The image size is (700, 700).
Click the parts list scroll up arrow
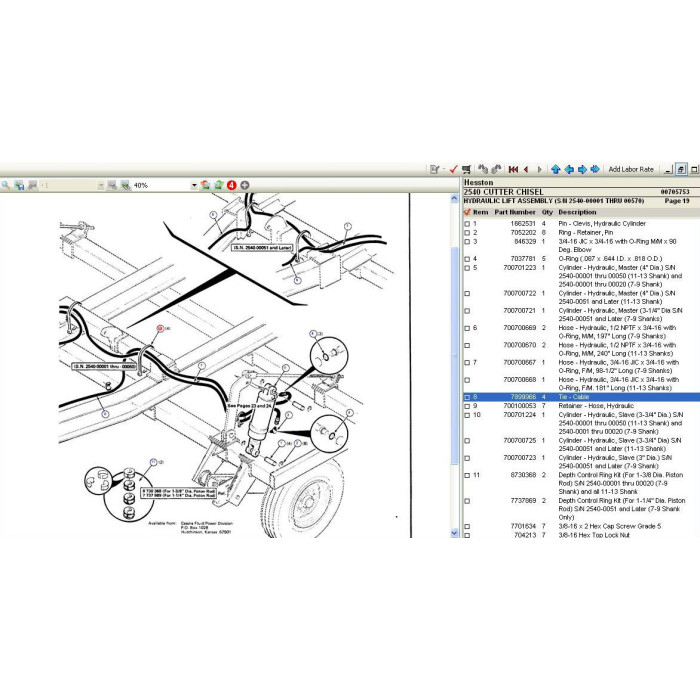[454, 198]
